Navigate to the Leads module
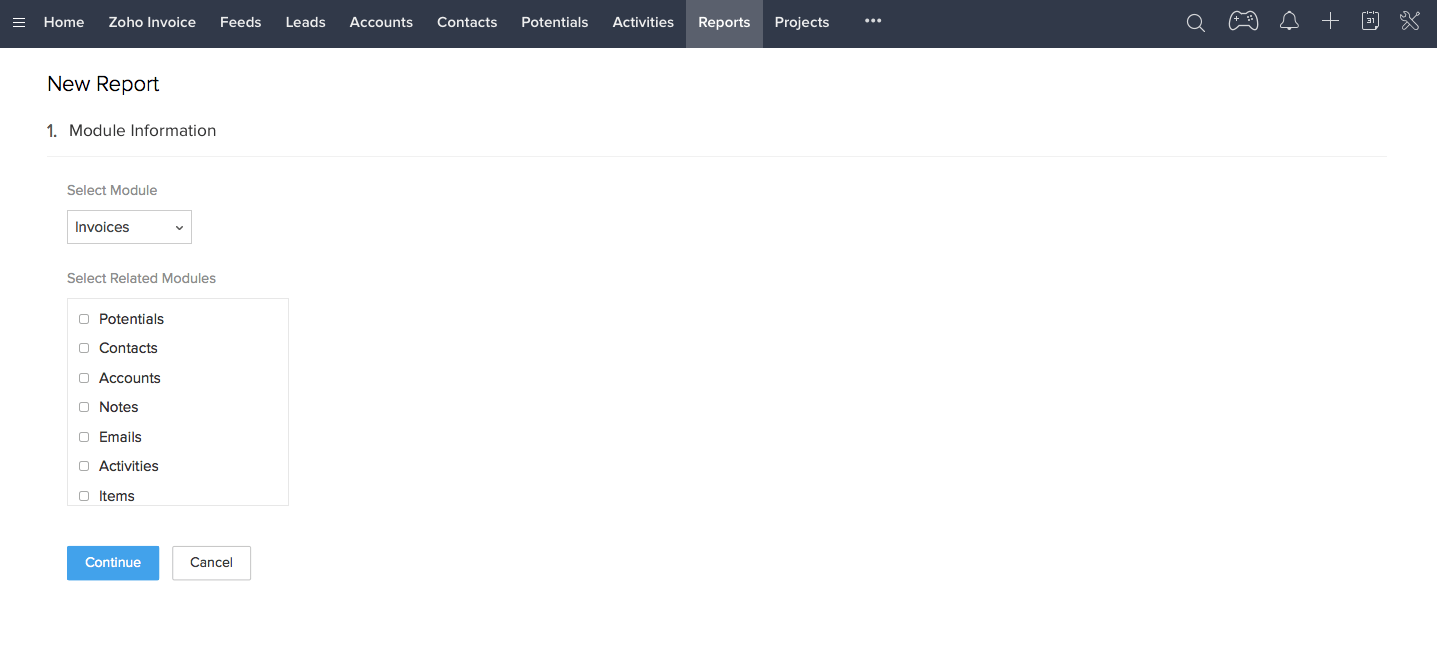1437x650 pixels. point(305,22)
